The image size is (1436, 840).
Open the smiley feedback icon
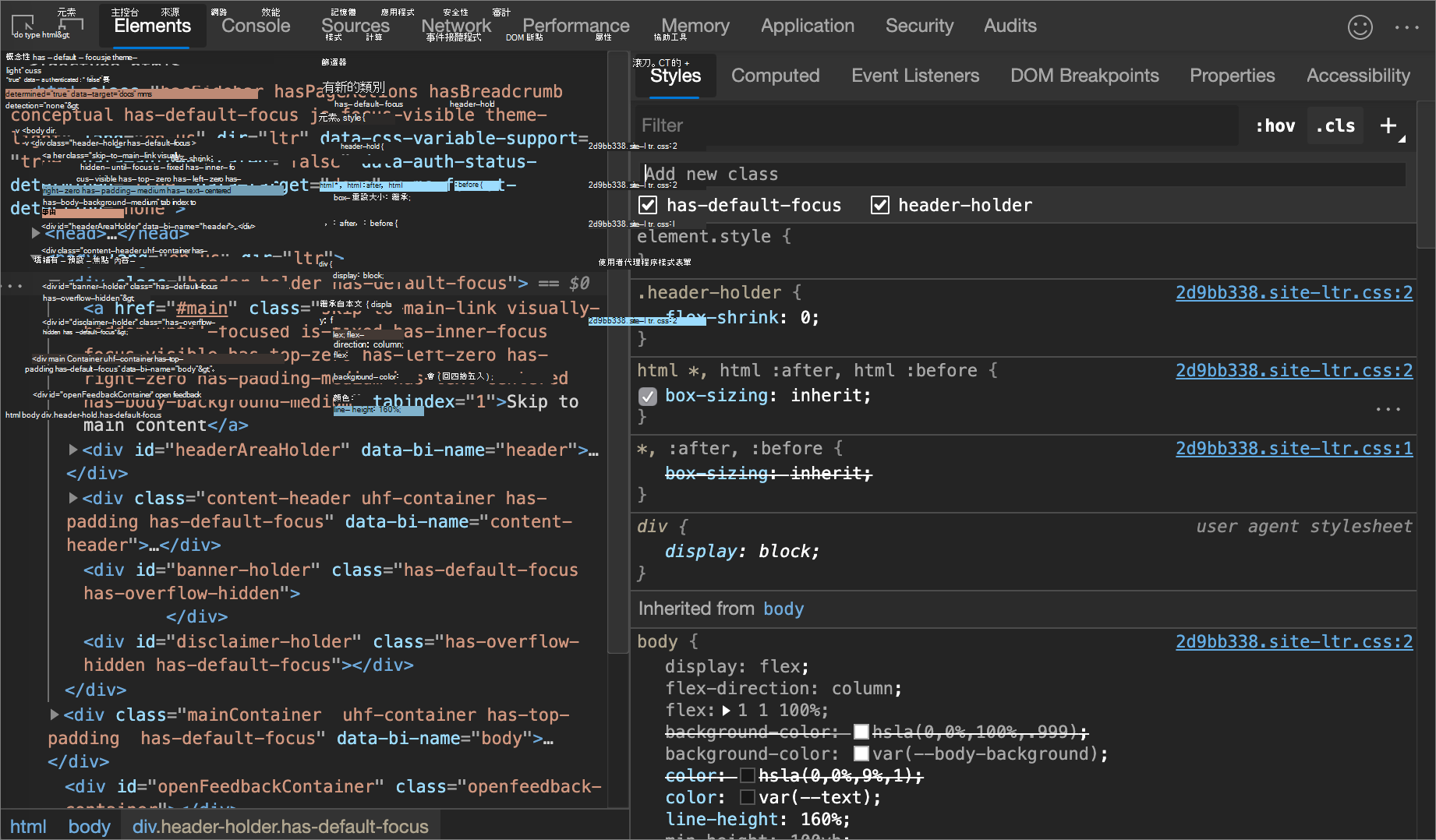pos(1360,27)
